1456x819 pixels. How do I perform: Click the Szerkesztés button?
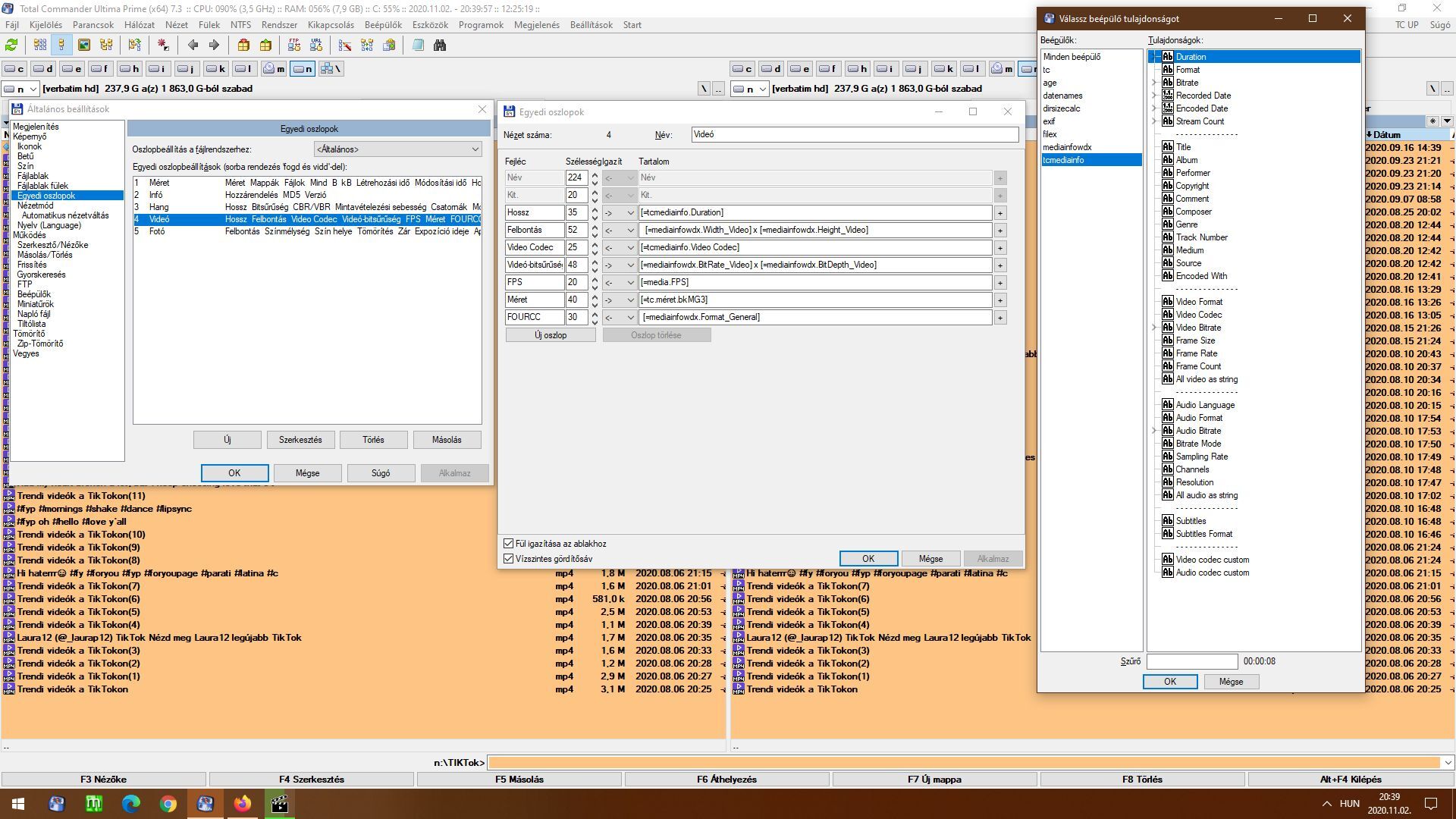coord(300,440)
